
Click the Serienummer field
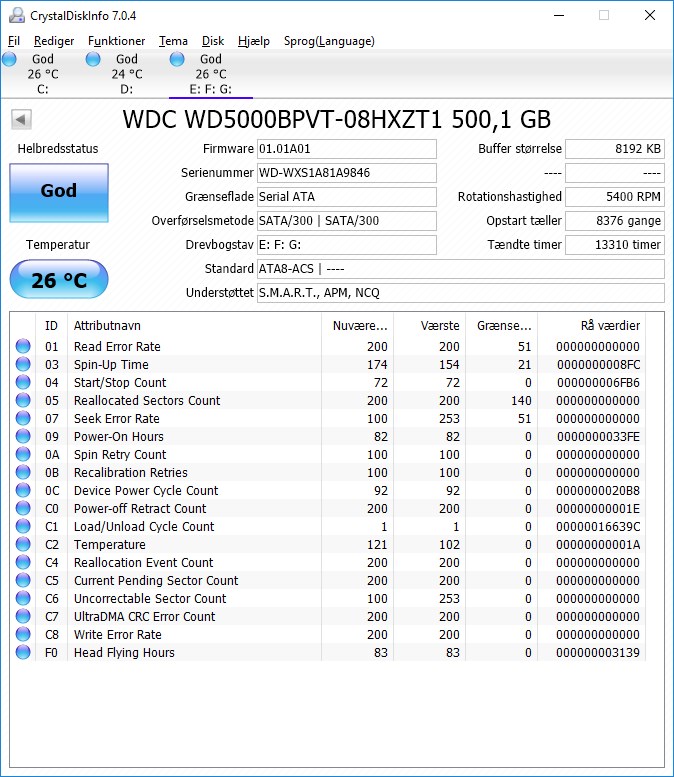(347, 173)
